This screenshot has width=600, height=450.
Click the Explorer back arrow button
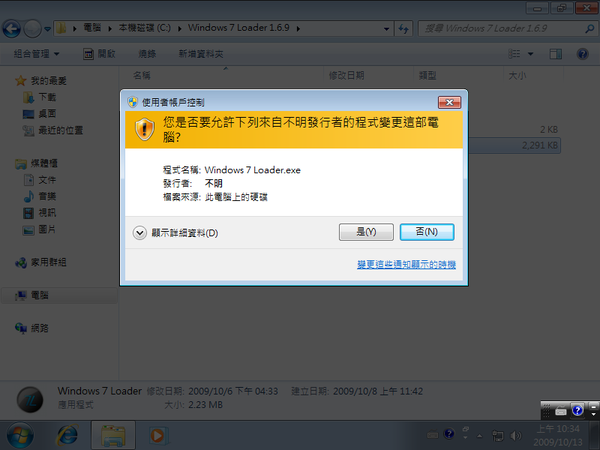[11, 29]
